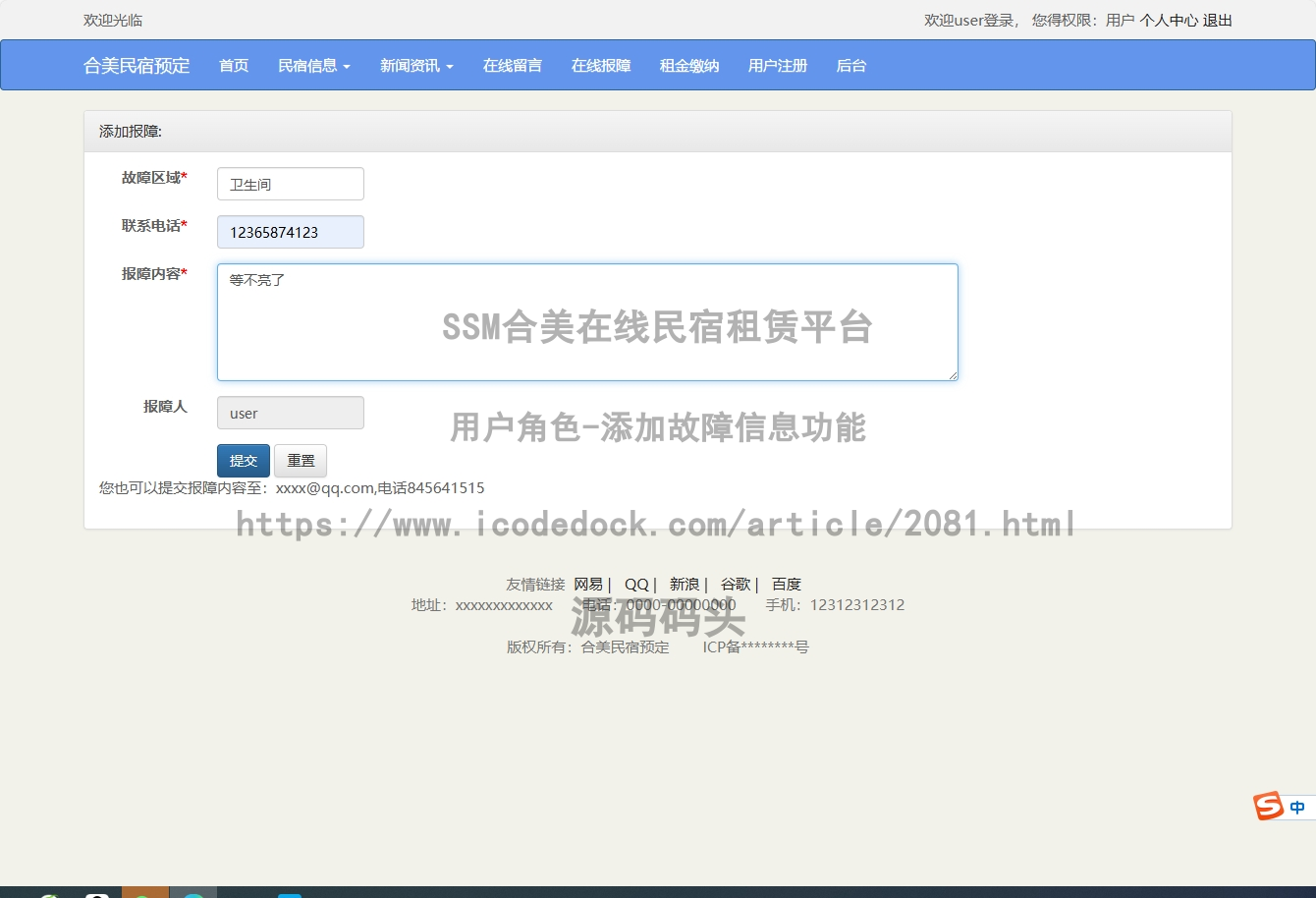Click the ICP备 footer text
The width and height of the screenshot is (1316, 898).
[x=755, y=646]
